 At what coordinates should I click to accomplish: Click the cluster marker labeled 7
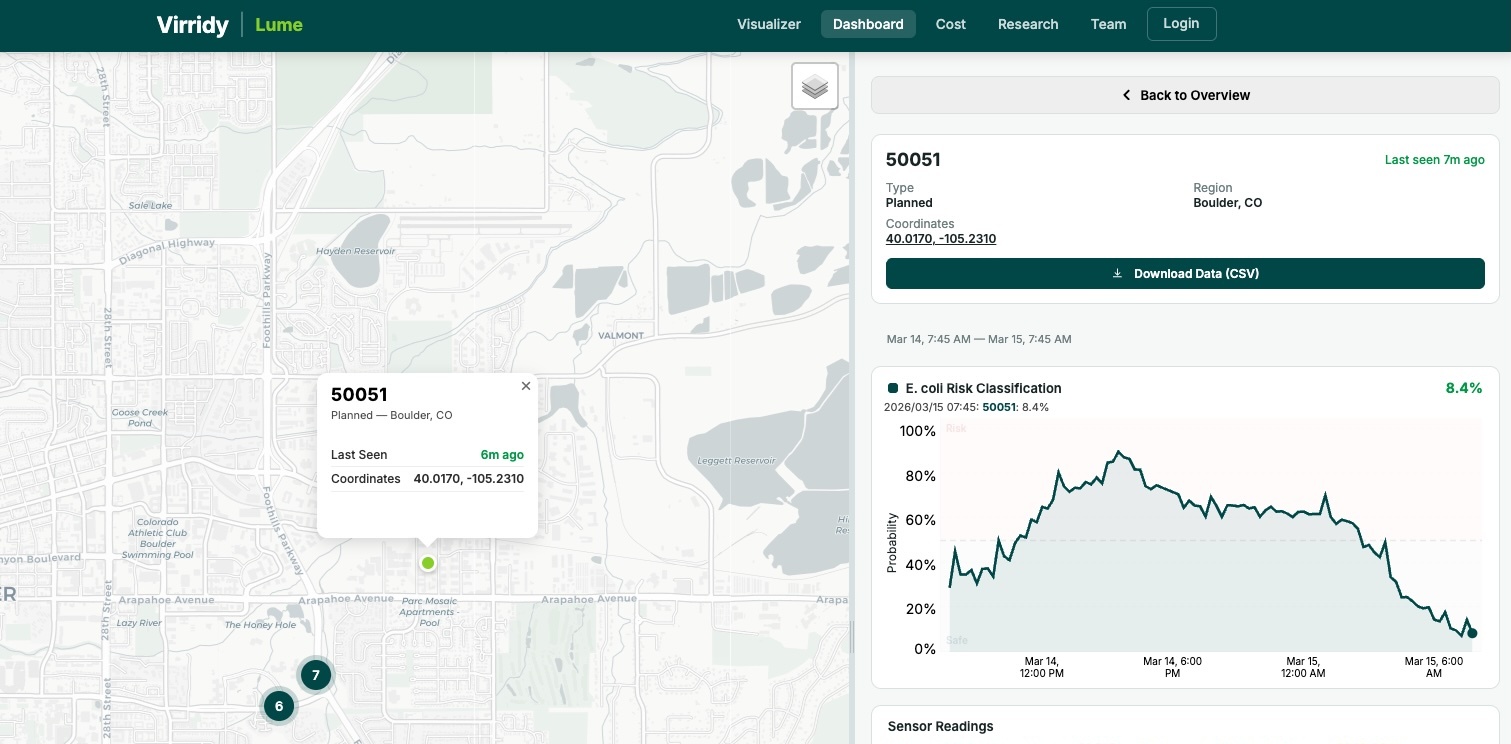pyautogui.click(x=316, y=675)
